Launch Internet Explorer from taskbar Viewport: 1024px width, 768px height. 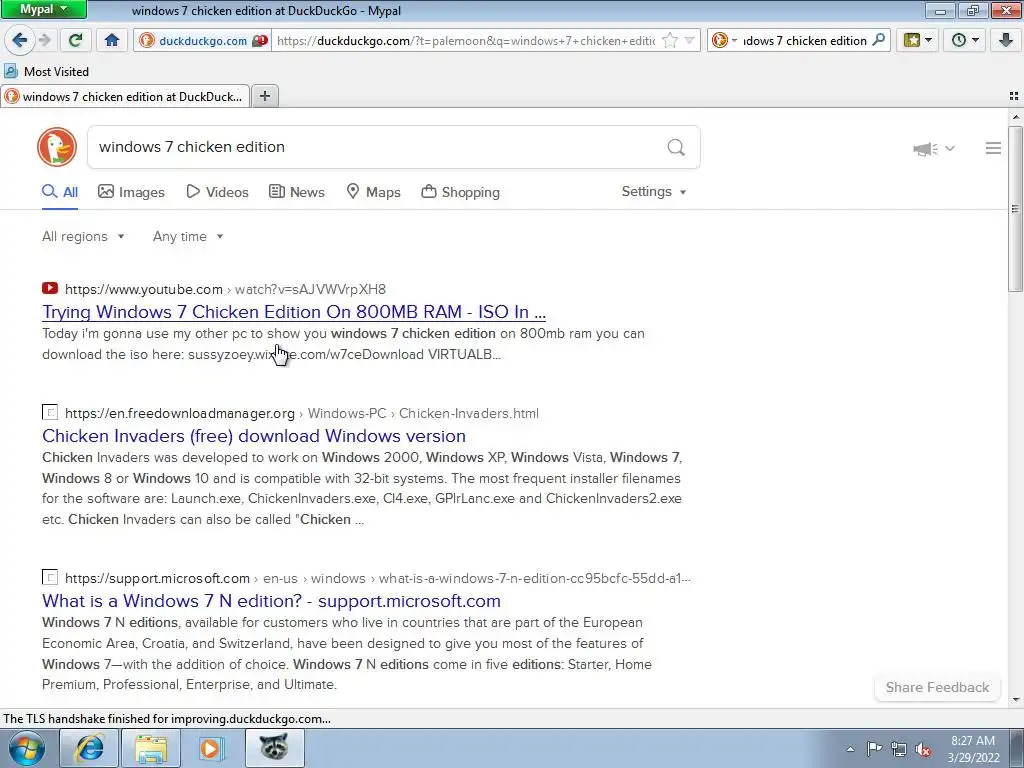[89, 748]
